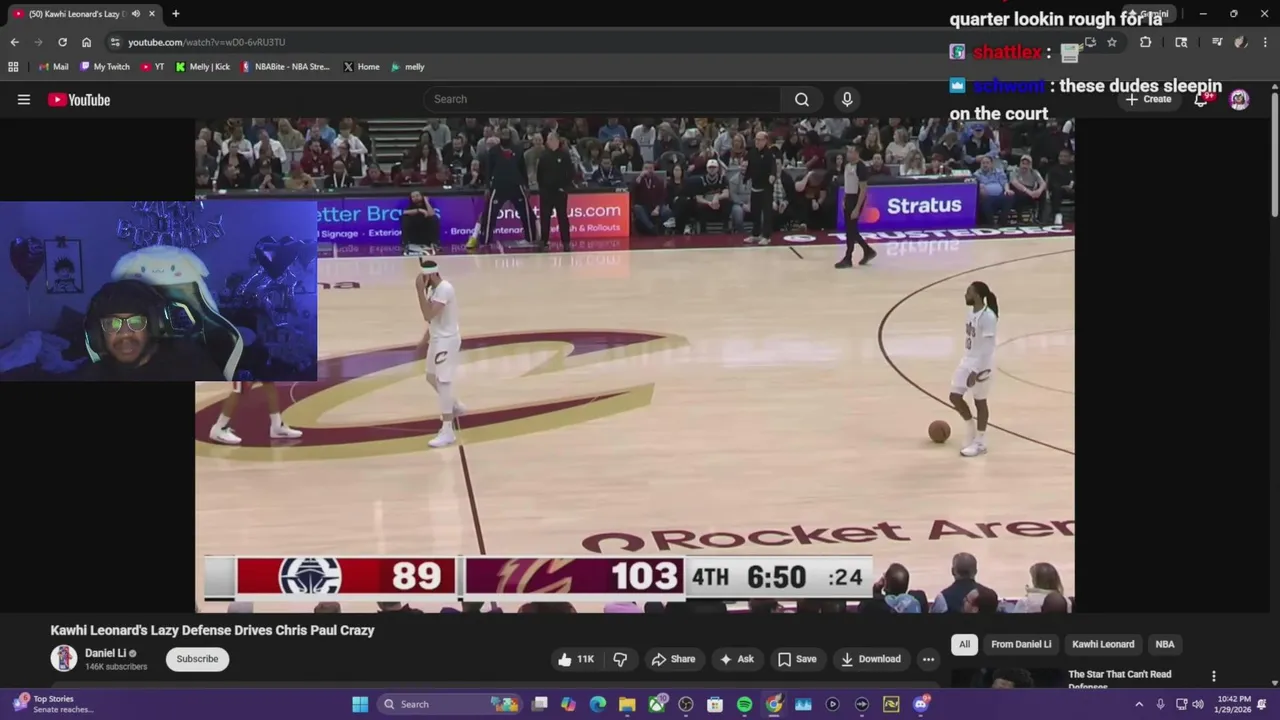Open the Melly | Kick bookmark
1280x720 pixels.
tap(203, 67)
